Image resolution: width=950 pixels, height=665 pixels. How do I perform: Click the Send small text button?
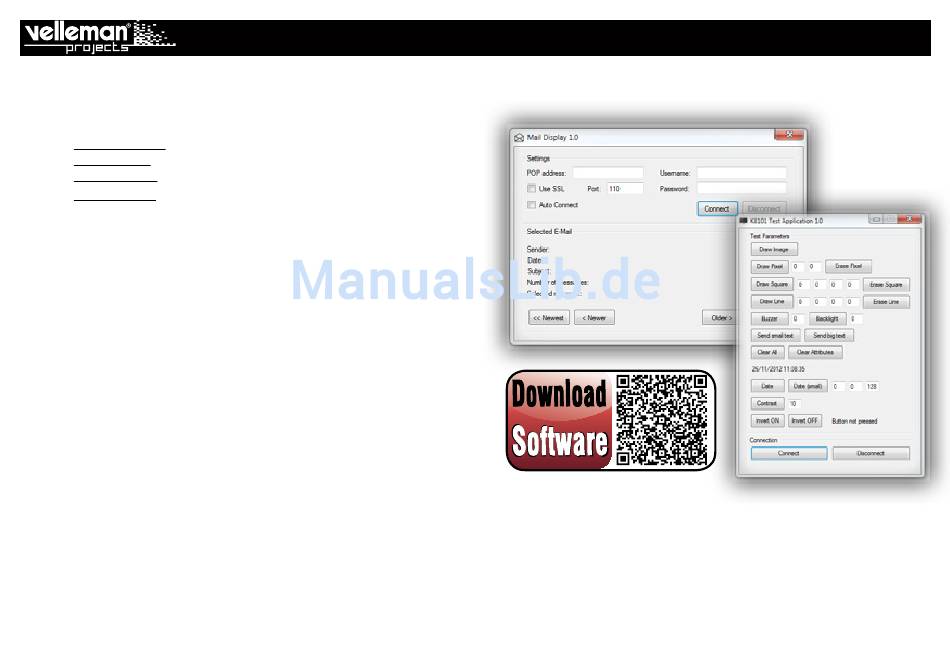tap(776, 336)
